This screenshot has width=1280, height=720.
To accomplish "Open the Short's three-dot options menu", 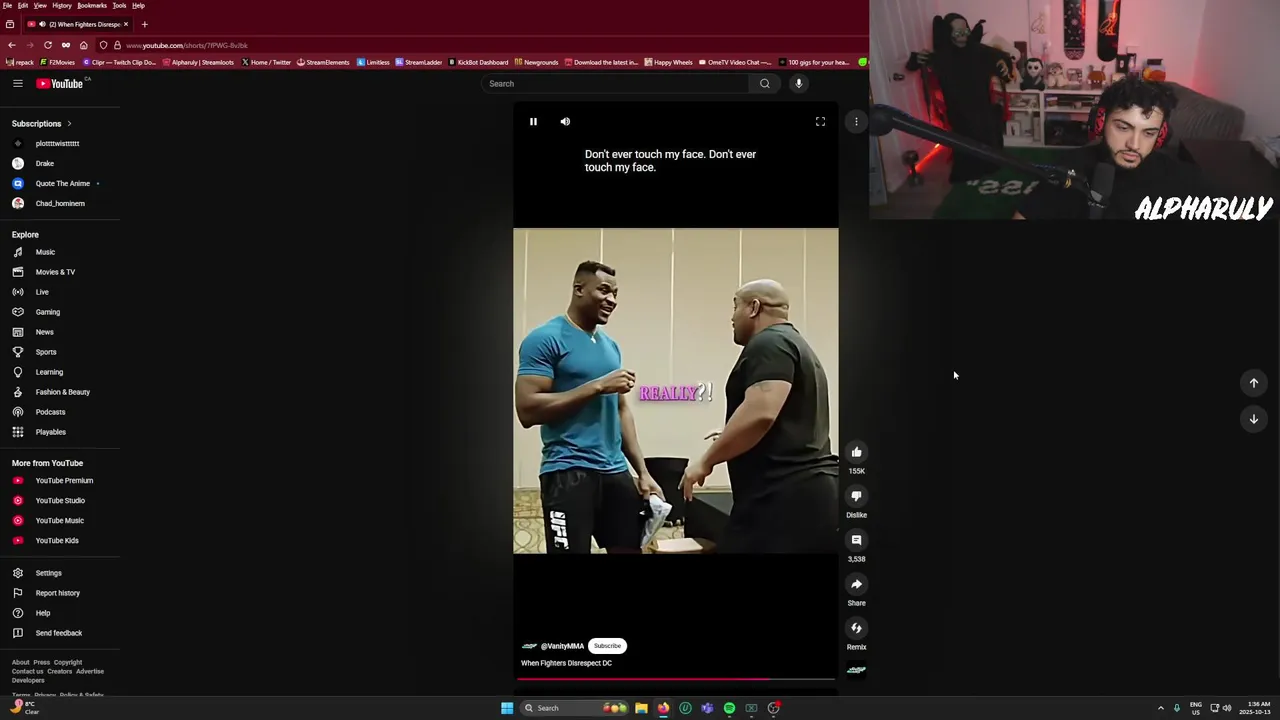I will click(x=856, y=121).
